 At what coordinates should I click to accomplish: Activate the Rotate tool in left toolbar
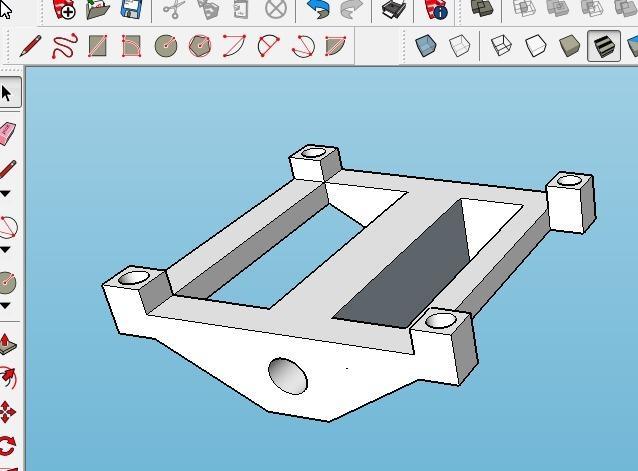(7, 446)
